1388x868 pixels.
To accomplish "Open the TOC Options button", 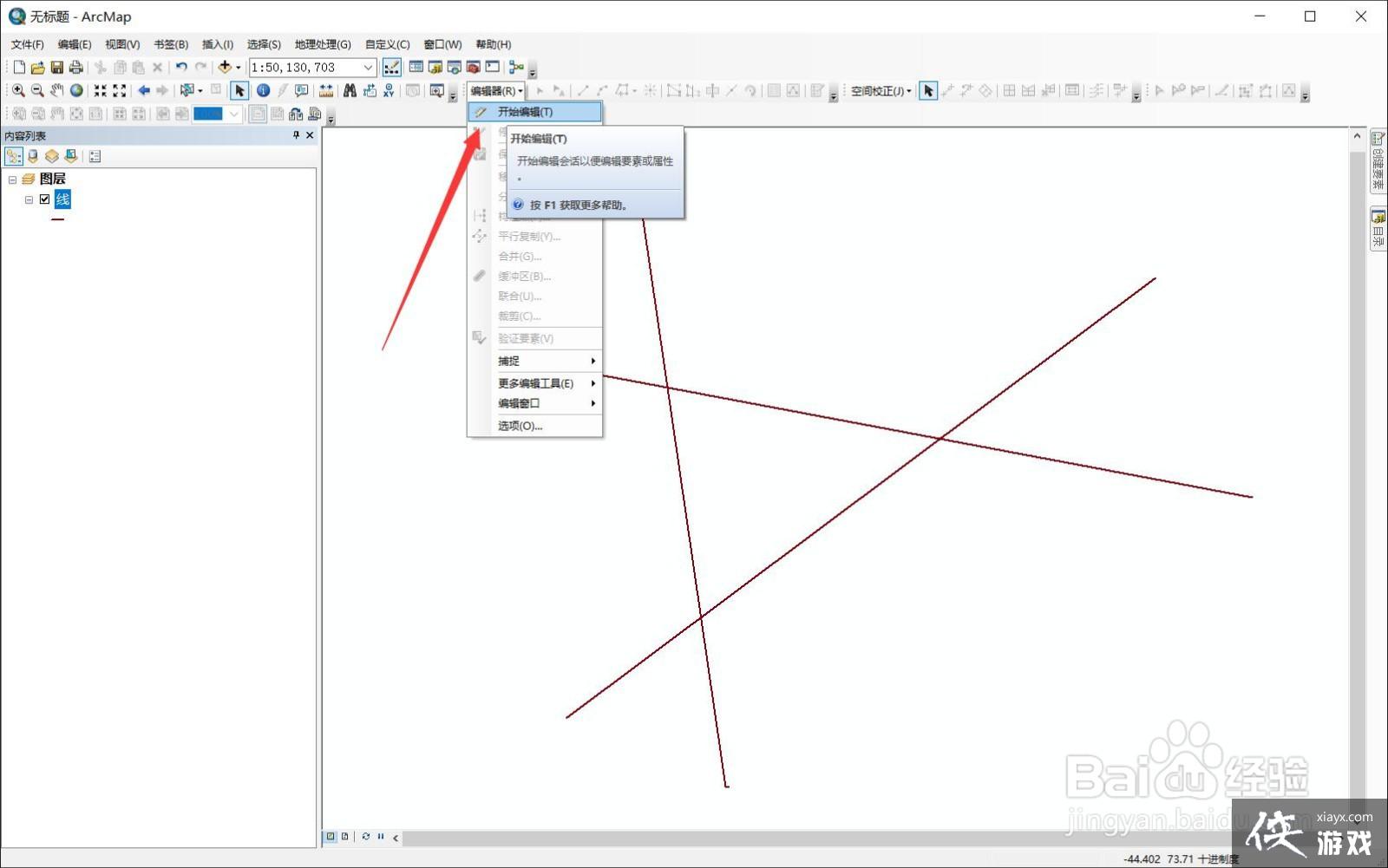I will (x=95, y=156).
